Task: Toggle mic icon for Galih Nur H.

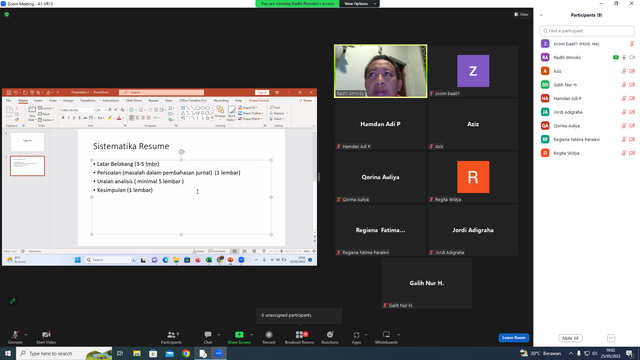Action: click(624, 85)
